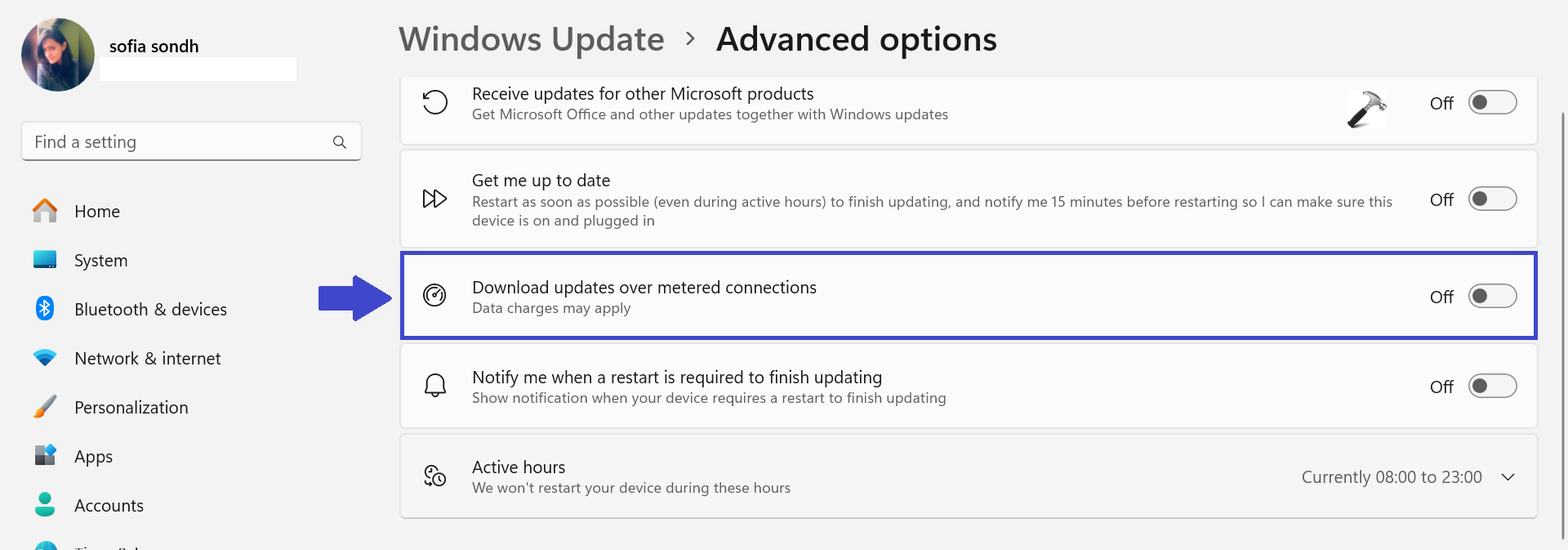Open Network & internet settings
This screenshot has height=550, width=1568.
[x=147, y=358]
